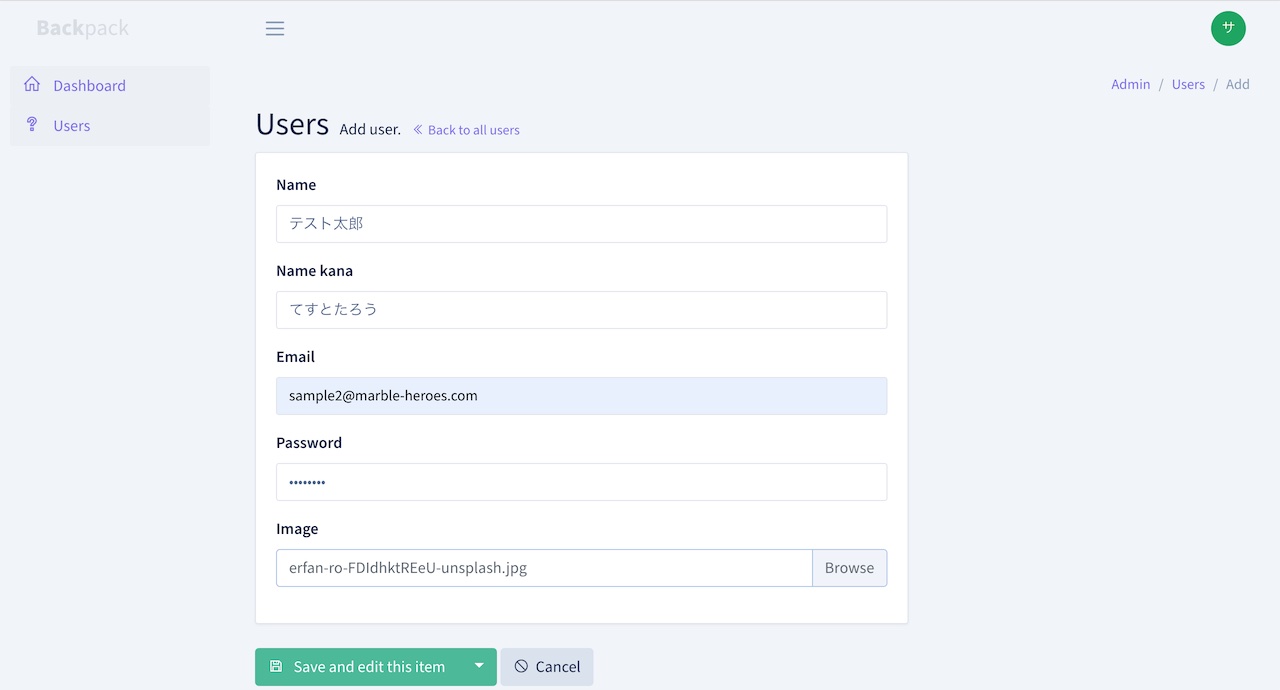The width and height of the screenshot is (1280, 690).
Task: Click the Password label
Action: [309, 443]
